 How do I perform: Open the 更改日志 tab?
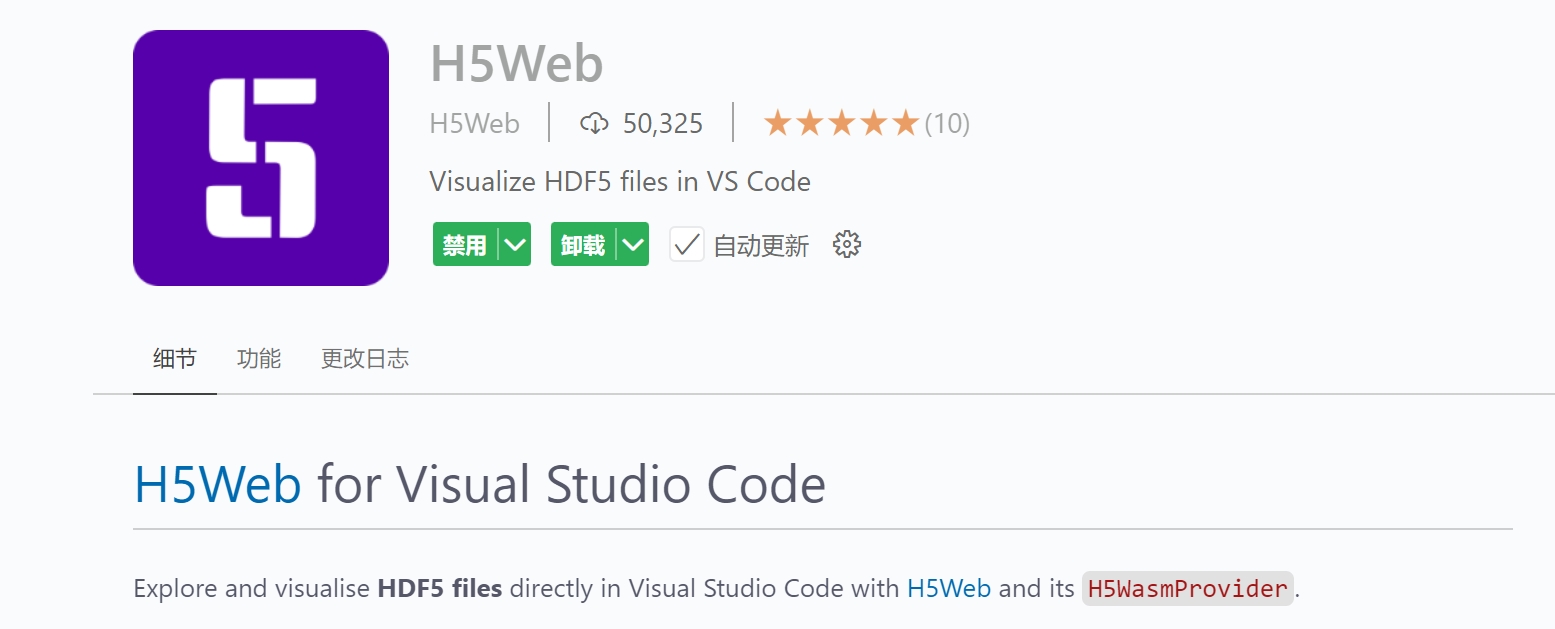click(x=365, y=359)
